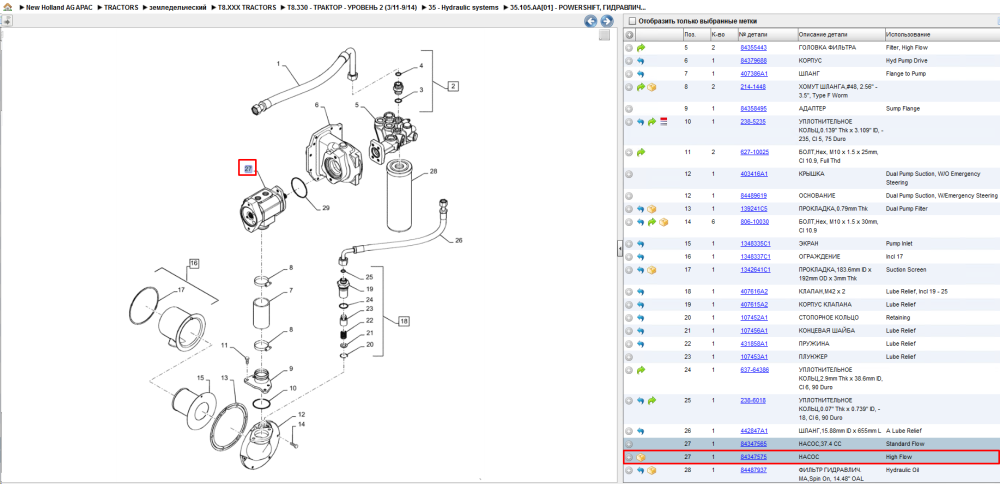Screen dimensions: 1000x484
Task: Click green arrow icon in row 24
Action: click(641, 370)
